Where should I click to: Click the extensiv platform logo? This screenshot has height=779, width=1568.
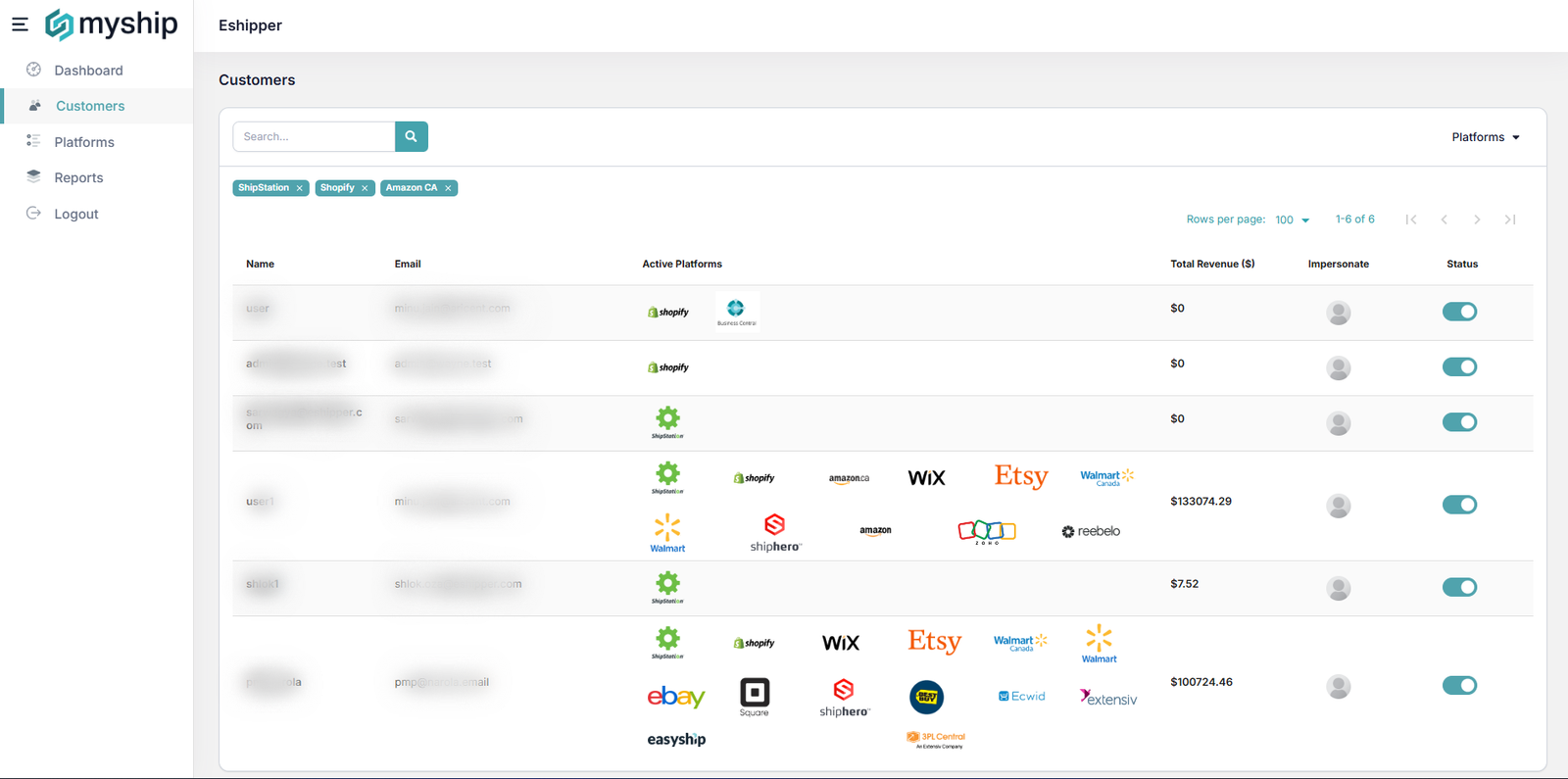[1108, 698]
